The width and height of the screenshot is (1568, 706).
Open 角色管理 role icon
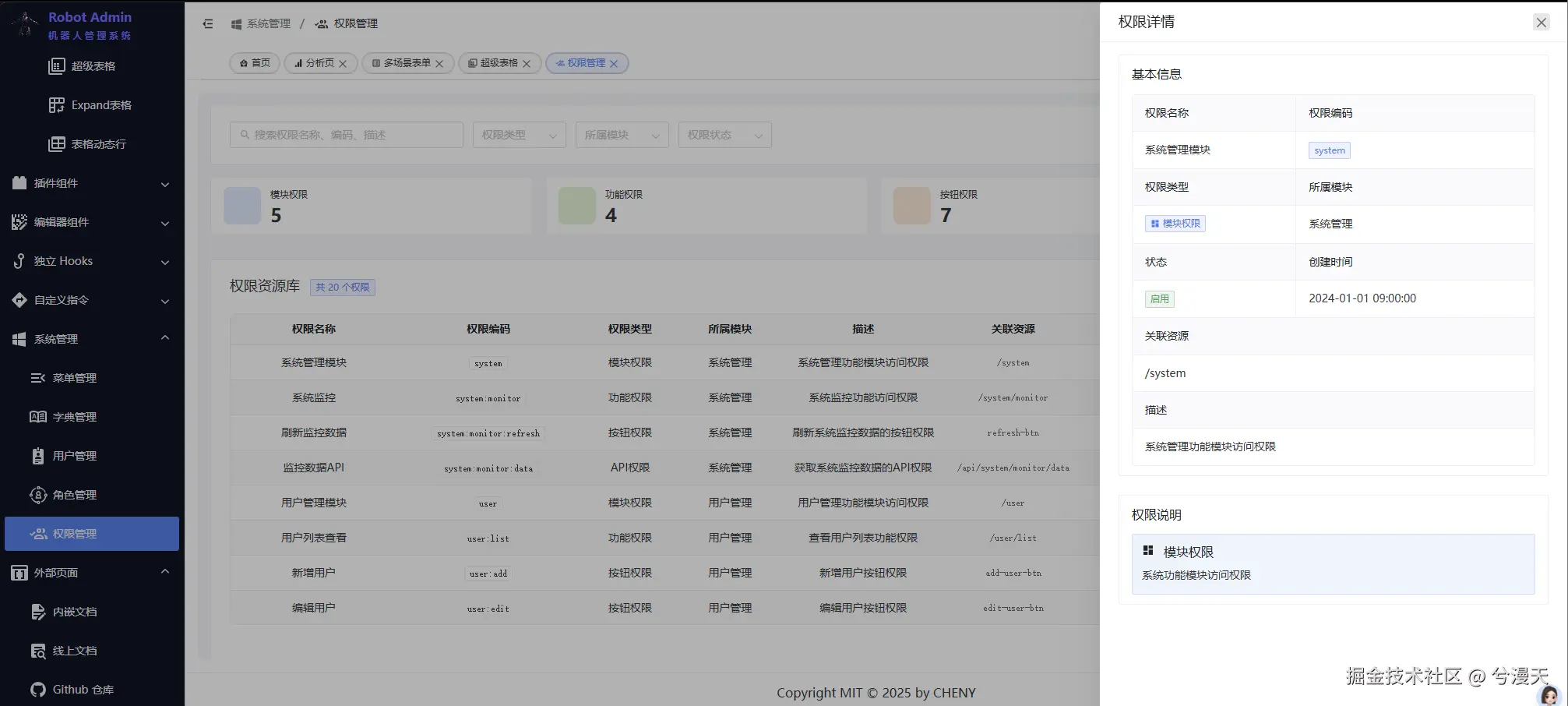click(x=37, y=495)
